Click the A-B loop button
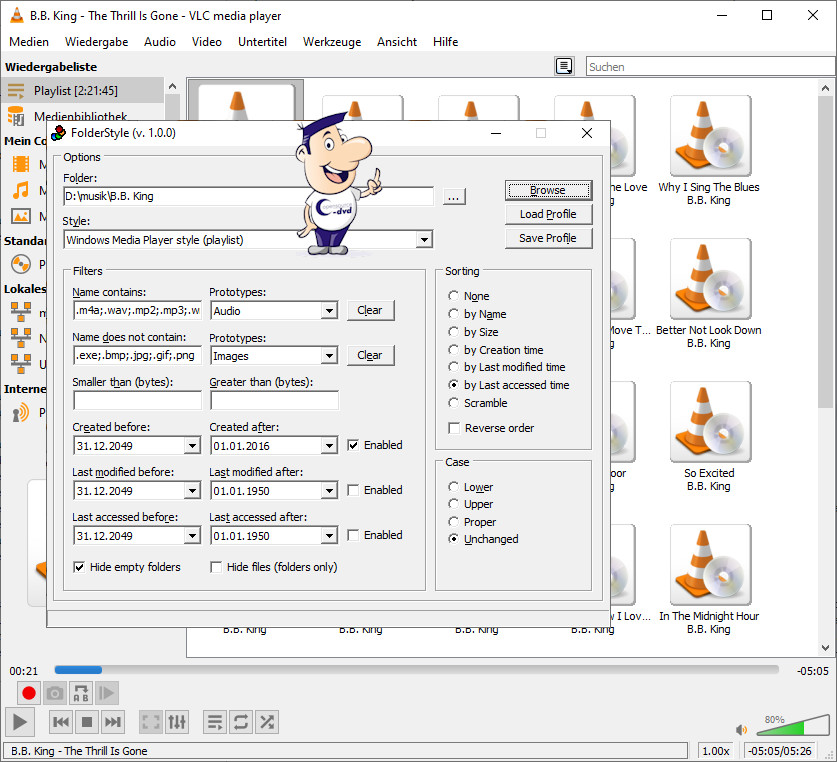The image size is (837, 762). pos(81,693)
